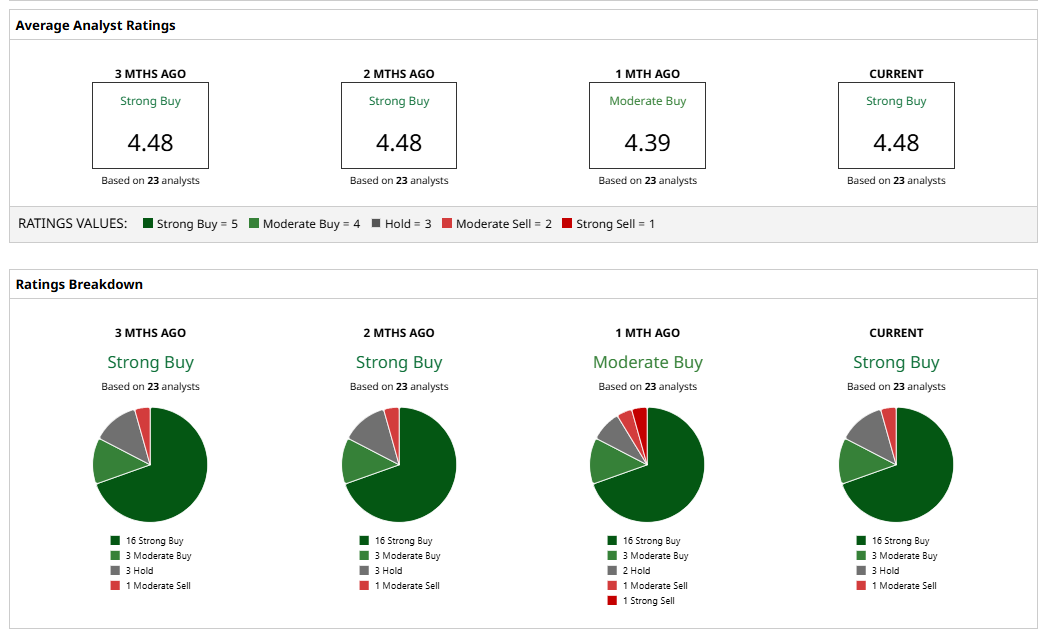Click swatch beside 1 Moderate Sell under CURRENT pie
Image resolution: width=1053 pixels, height=642 pixels.
(x=862, y=586)
